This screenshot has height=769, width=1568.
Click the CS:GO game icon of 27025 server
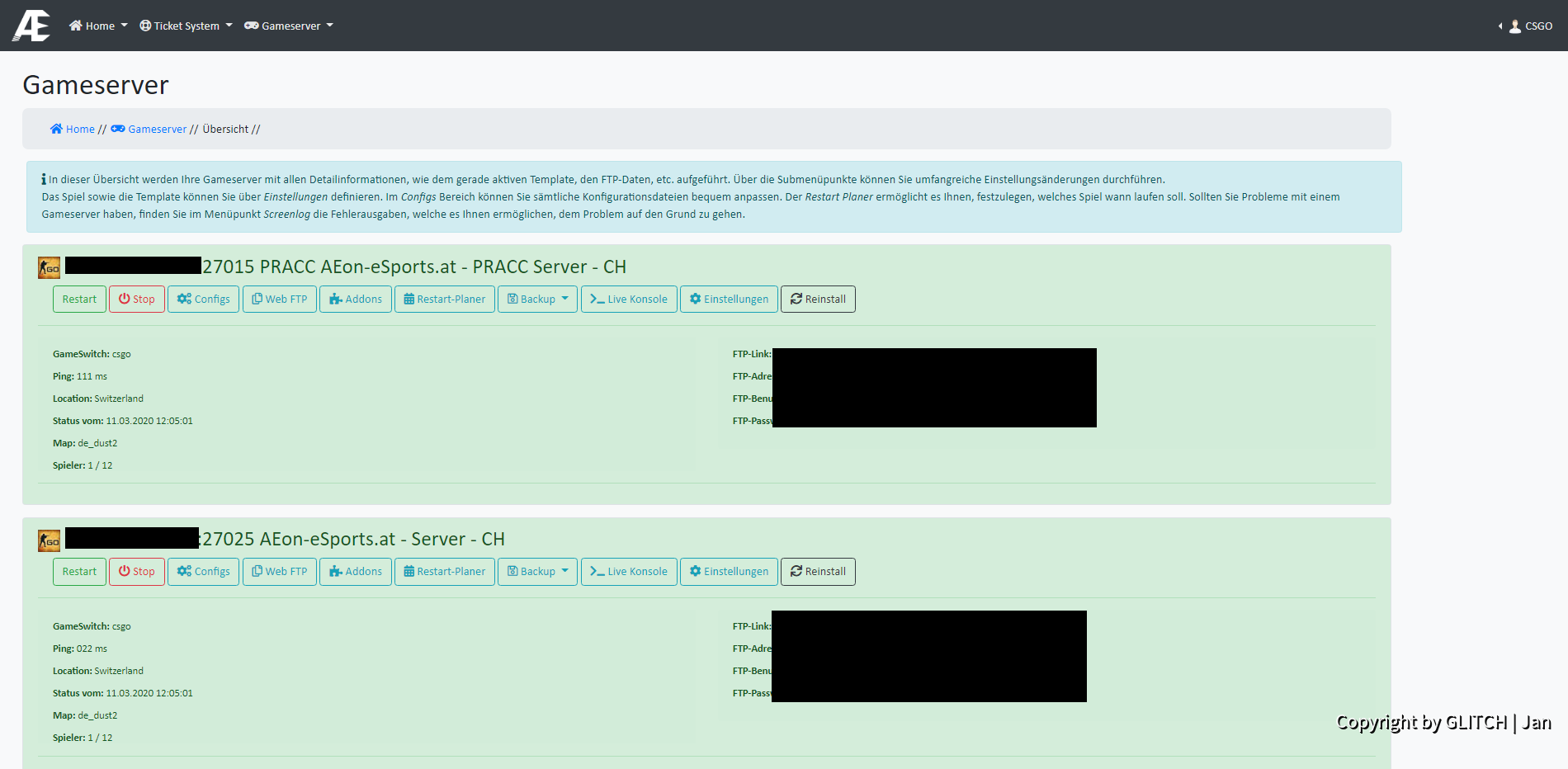50,540
